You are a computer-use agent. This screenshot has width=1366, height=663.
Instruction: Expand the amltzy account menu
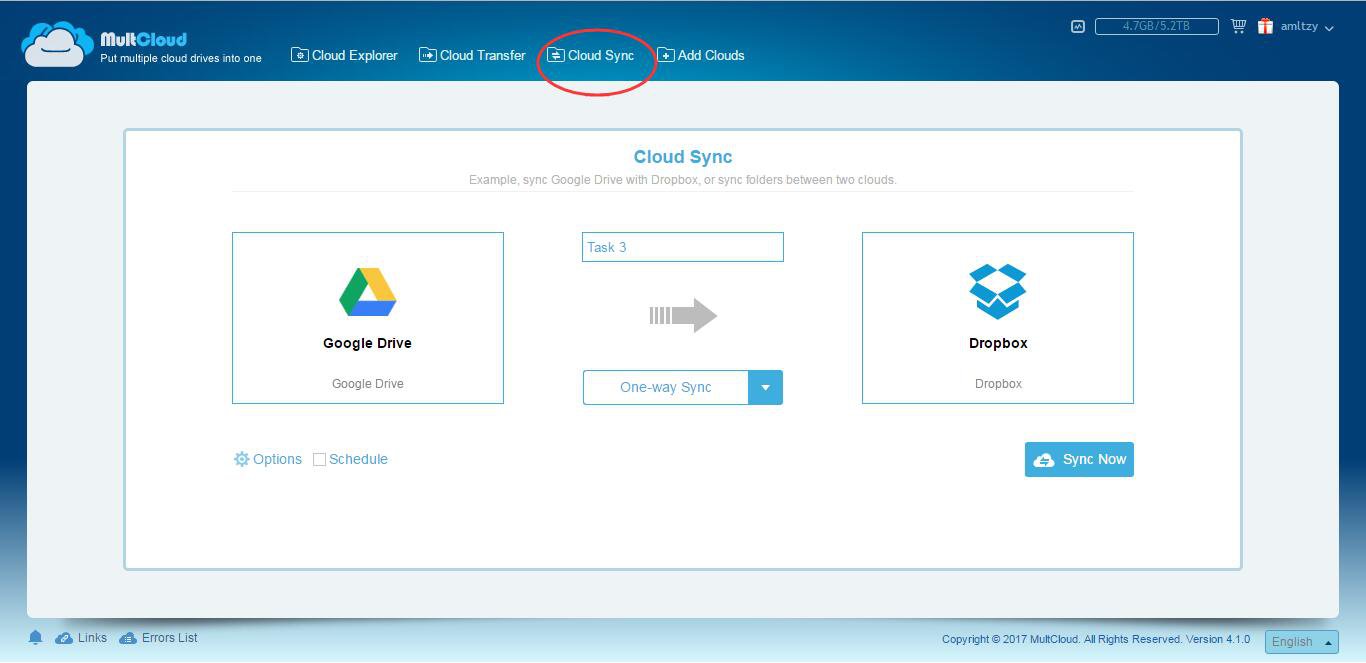pos(1307,27)
